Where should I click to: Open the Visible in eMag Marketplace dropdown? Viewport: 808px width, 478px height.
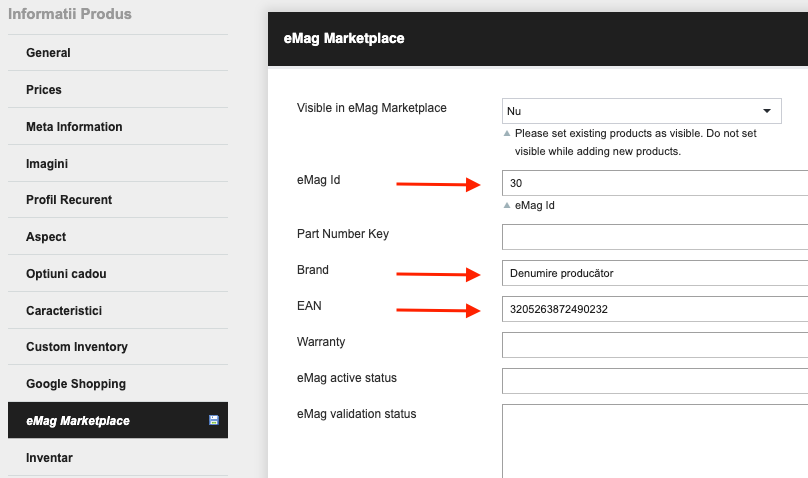642,111
